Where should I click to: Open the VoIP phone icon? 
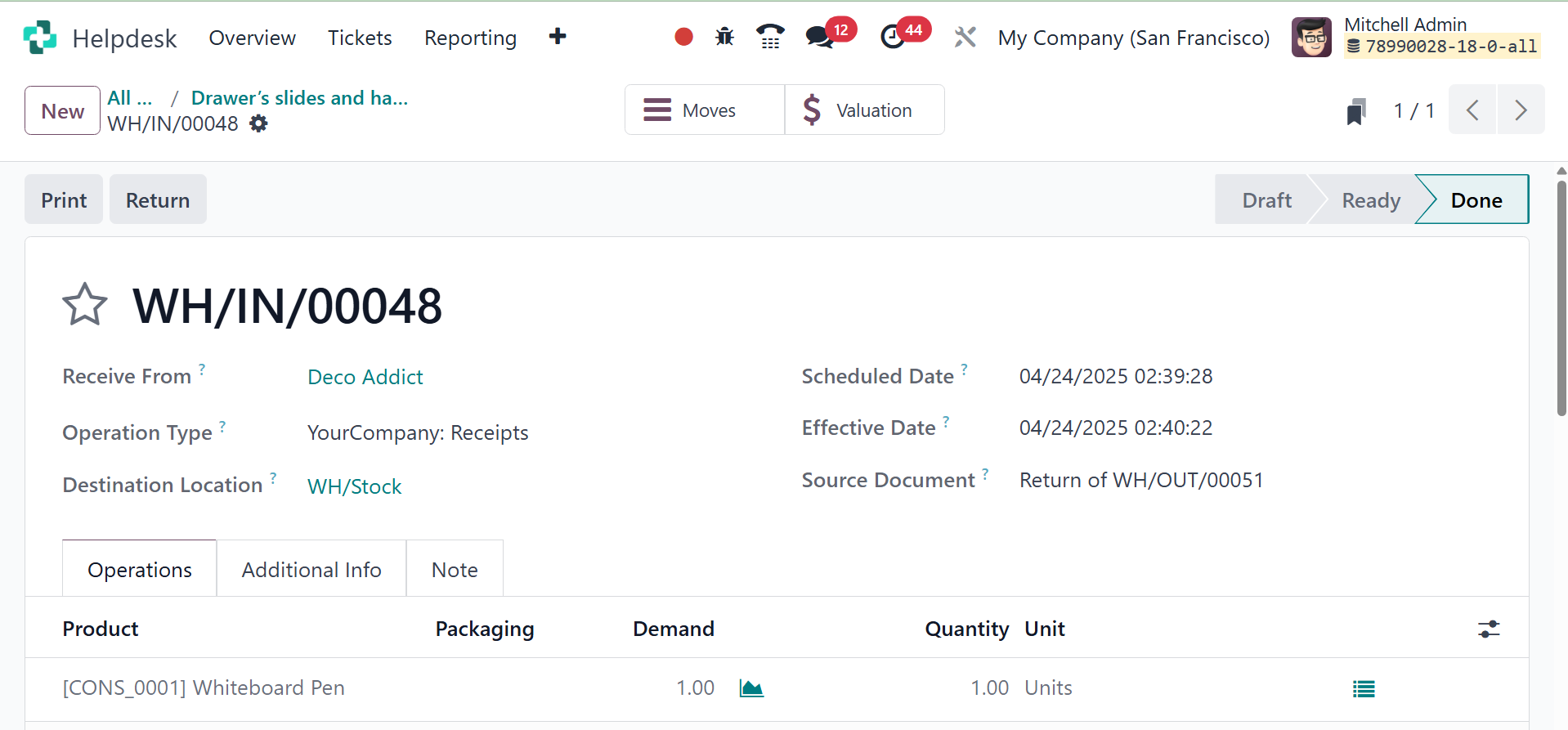[x=769, y=37]
